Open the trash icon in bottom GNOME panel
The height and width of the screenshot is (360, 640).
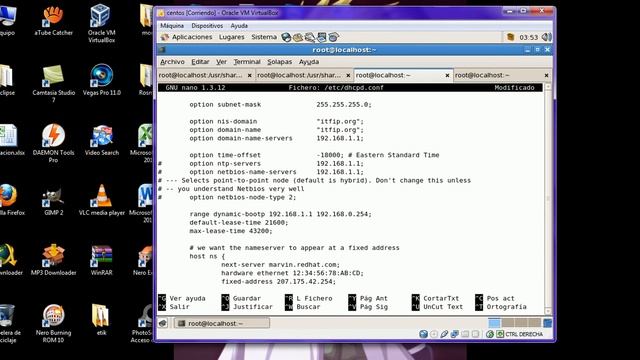548,323
